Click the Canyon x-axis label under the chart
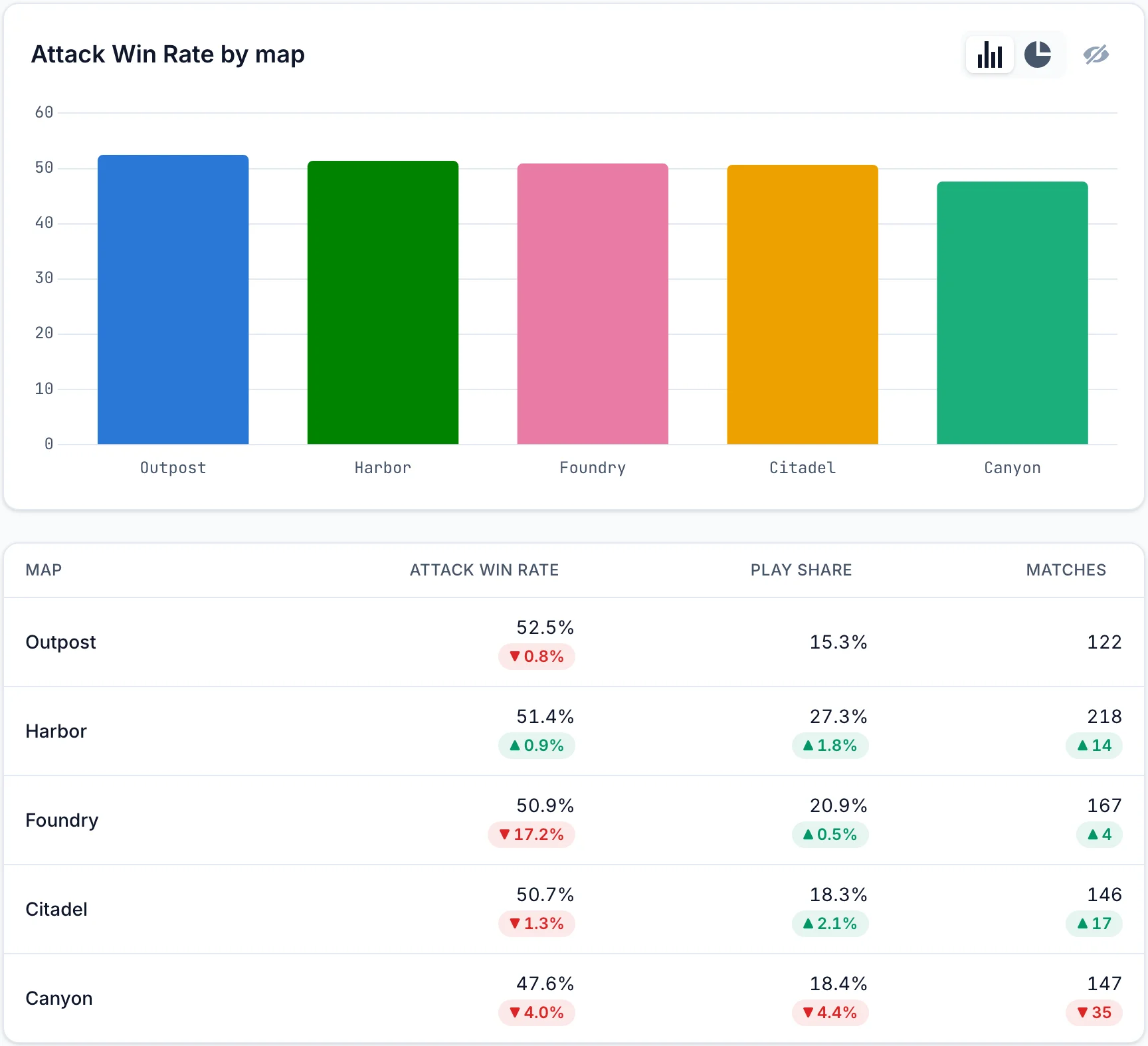The width and height of the screenshot is (1148, 1046). 1012,468
